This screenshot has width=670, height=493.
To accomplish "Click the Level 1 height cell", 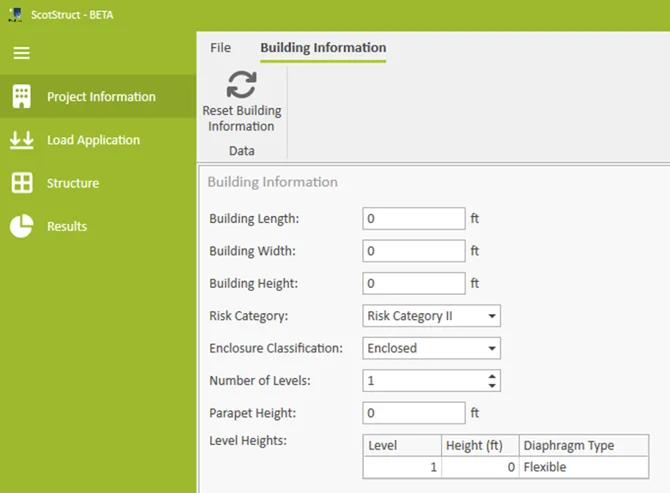I will click(x=480, y=467).
